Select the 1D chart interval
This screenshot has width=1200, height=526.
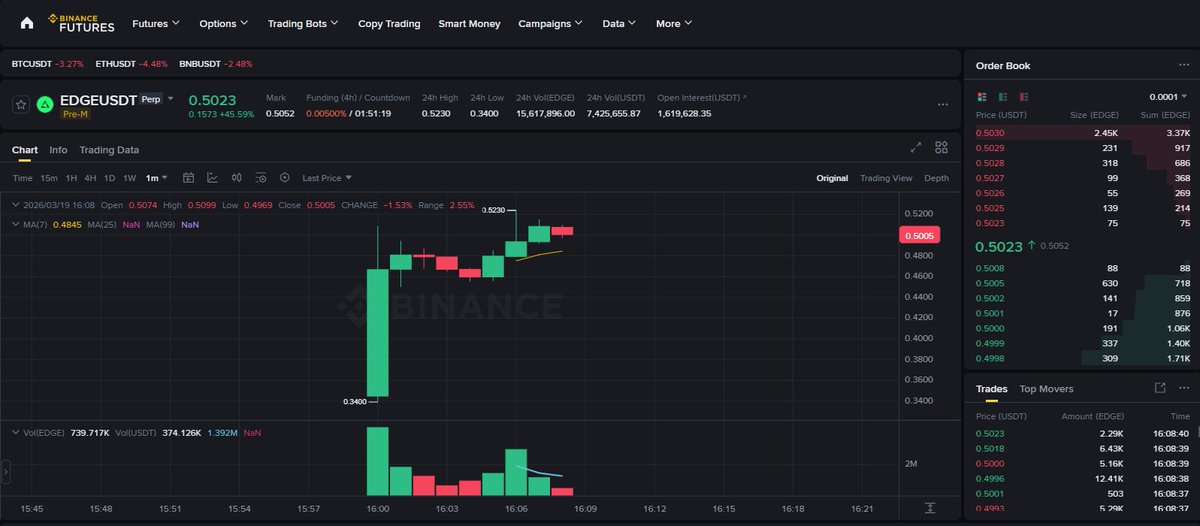pyautogui.click(x=109, y=178)
